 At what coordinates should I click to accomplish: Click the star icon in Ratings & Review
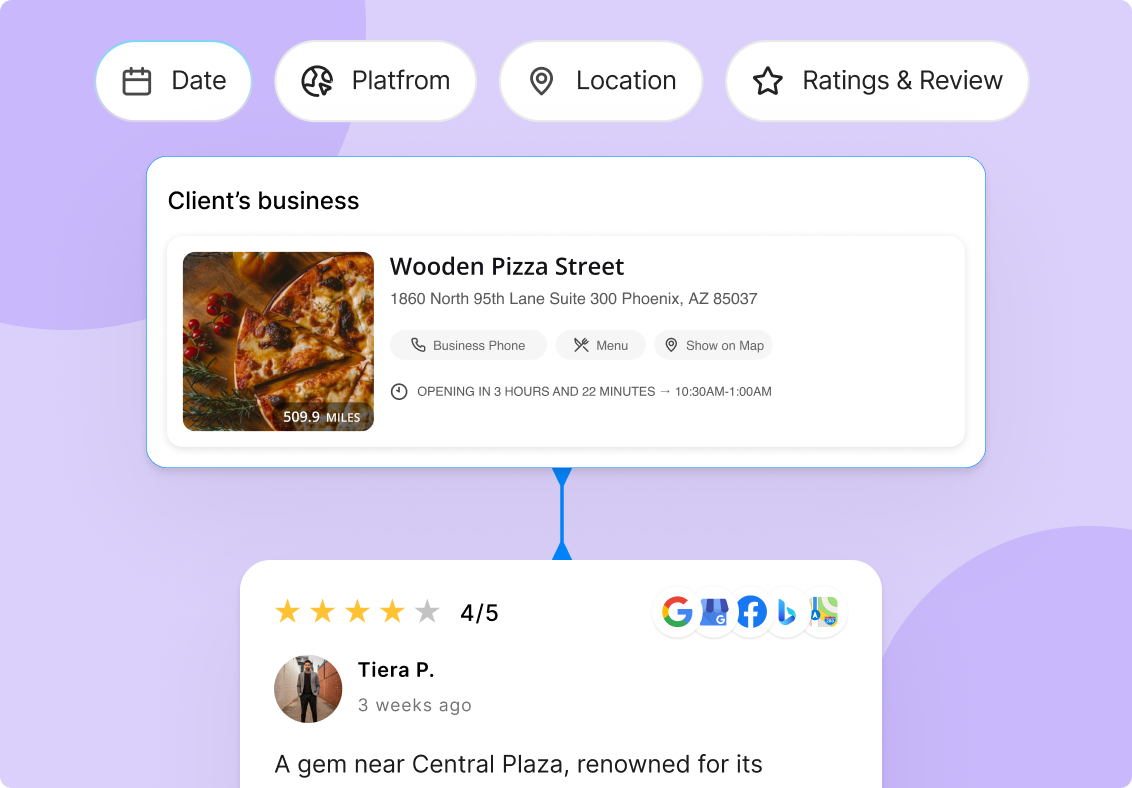[x=767, y=81]
